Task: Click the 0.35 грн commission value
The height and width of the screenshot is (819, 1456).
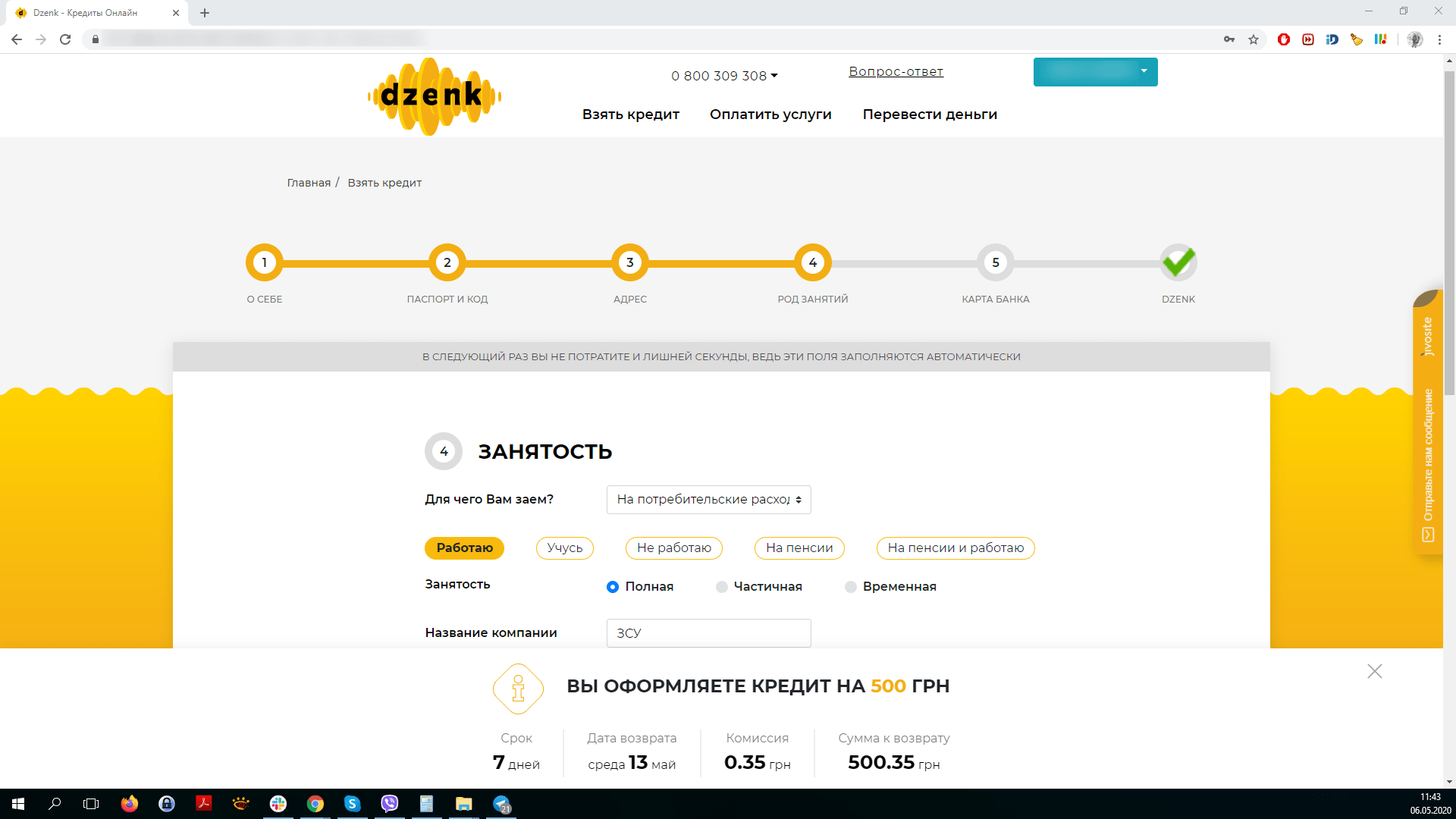Action: tap(758, 763)
